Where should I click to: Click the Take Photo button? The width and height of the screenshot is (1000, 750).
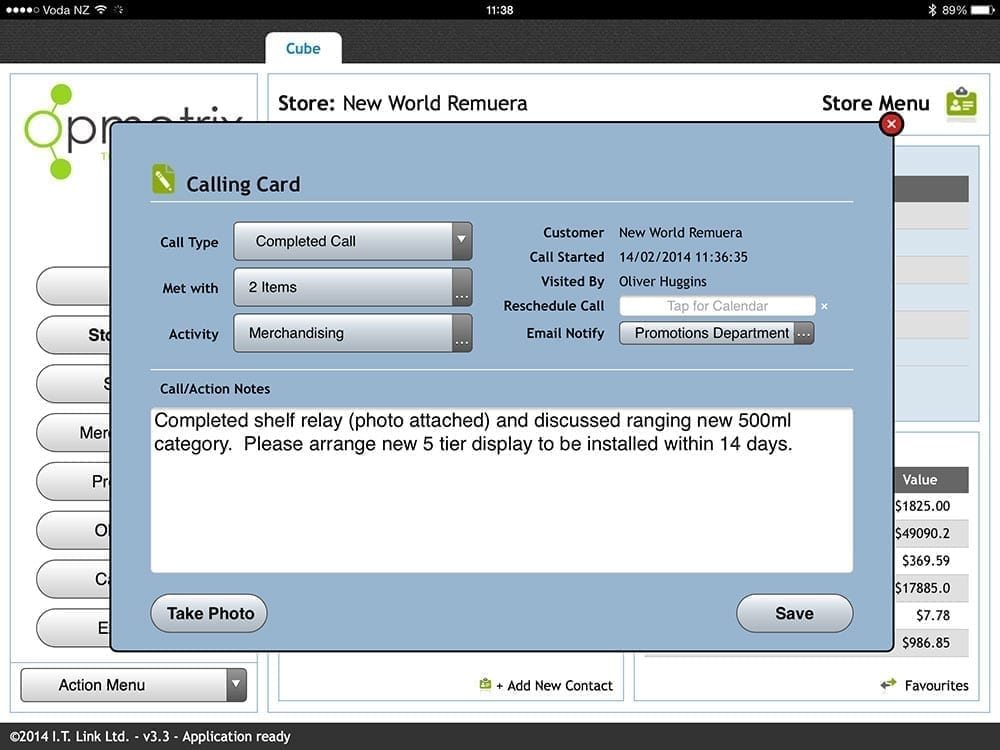(209, 614)
